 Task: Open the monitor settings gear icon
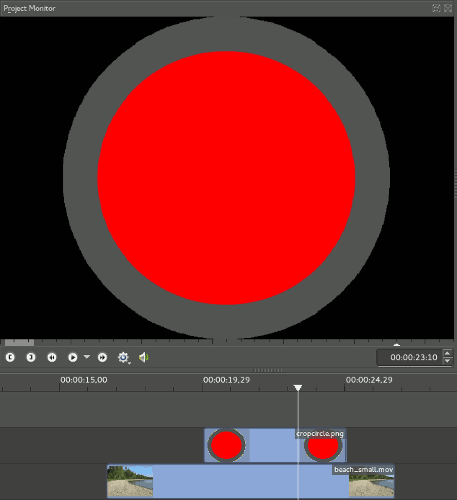123,357
